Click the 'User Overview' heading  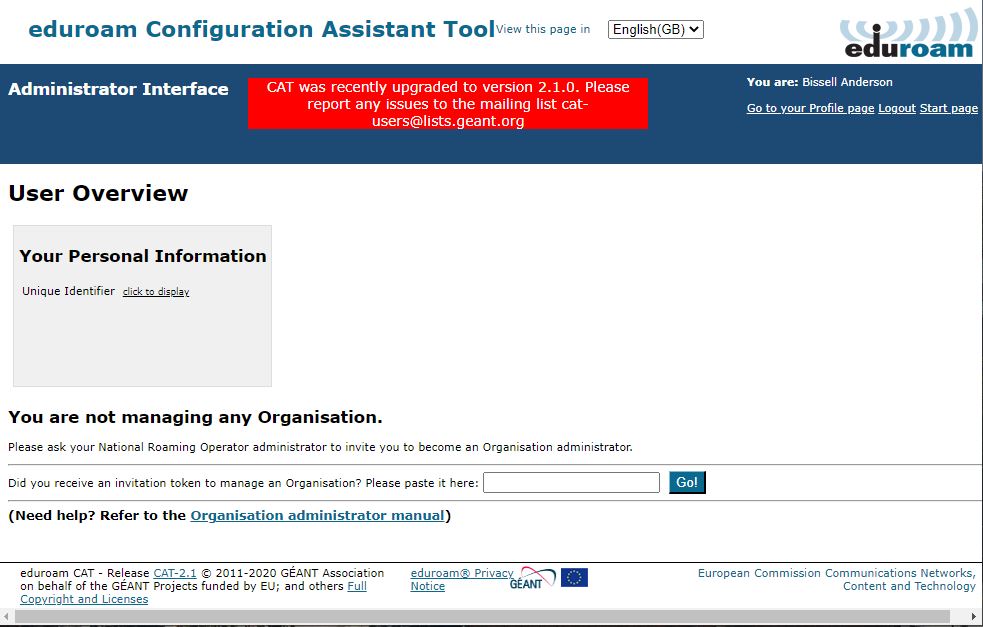[x=98, y=193]
